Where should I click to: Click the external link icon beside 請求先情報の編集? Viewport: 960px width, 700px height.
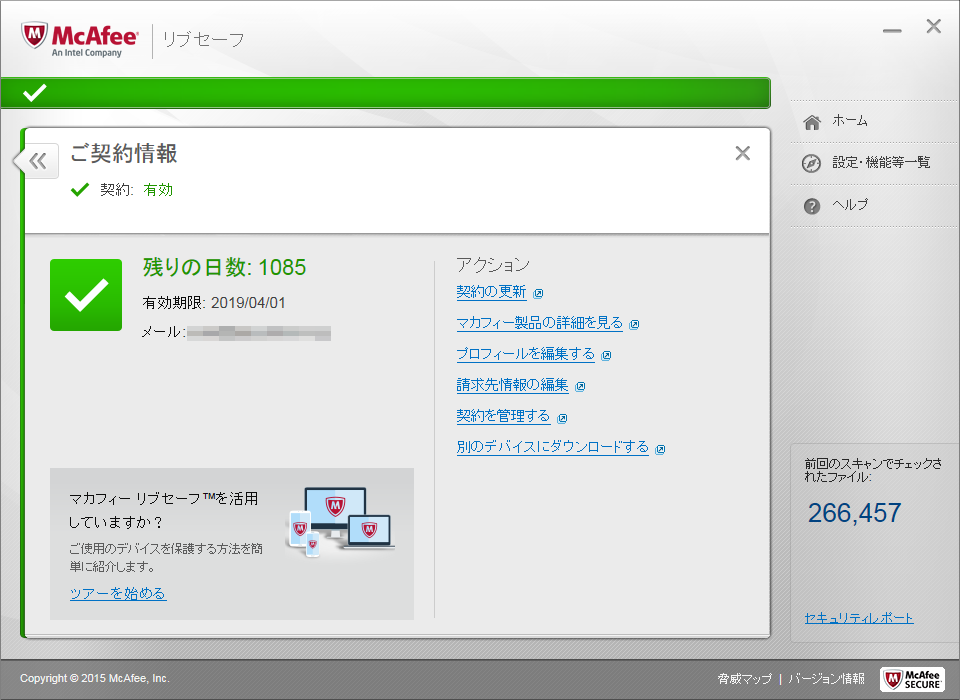click(x=580, y=386)
